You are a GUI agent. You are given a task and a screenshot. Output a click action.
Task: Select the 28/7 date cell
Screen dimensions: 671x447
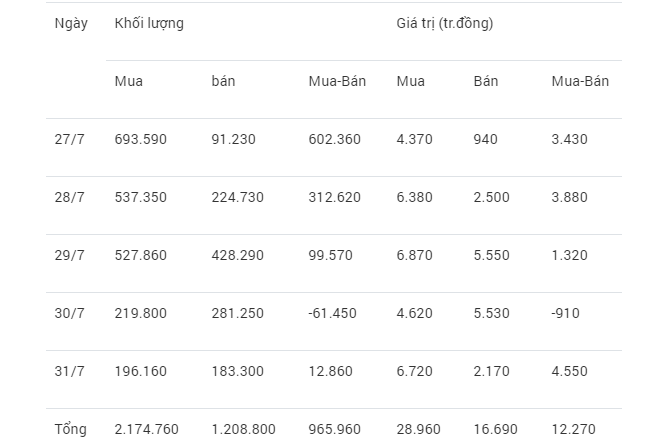pos(69,198)
